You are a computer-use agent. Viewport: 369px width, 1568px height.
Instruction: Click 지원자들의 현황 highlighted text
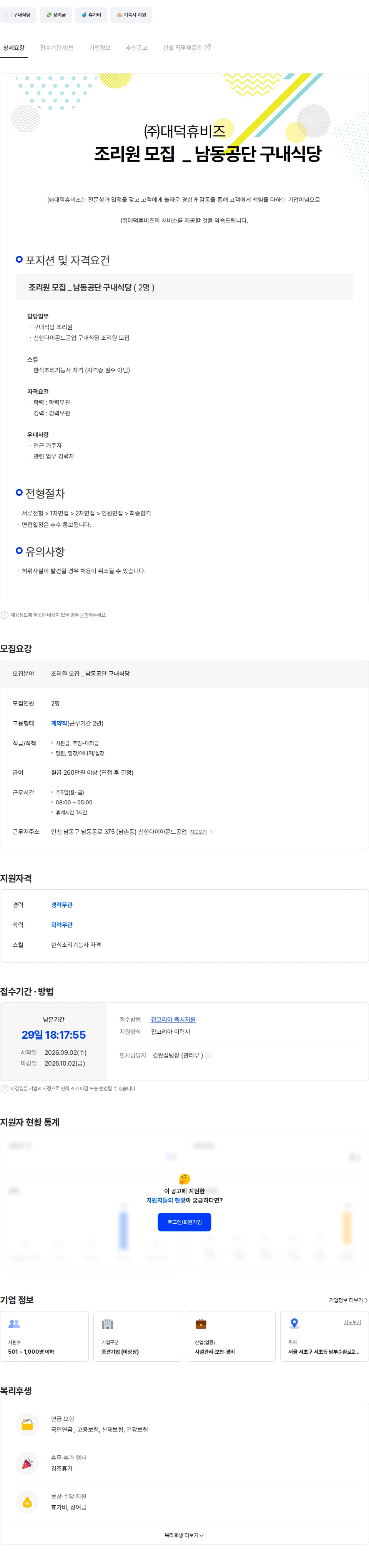(x=166, y=1200)
